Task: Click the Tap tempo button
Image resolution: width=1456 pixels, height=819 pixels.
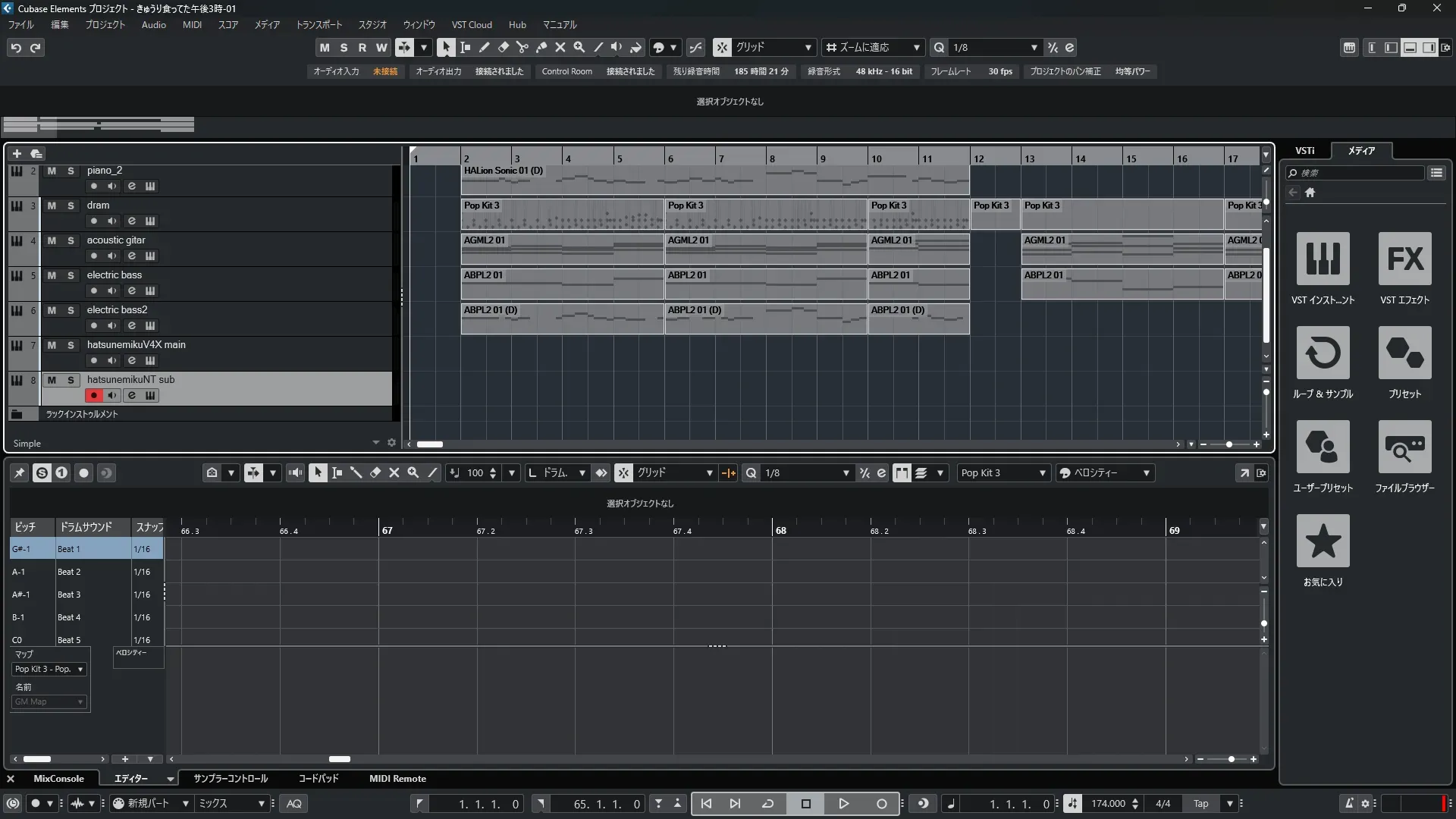Action: click(1200, 803)
